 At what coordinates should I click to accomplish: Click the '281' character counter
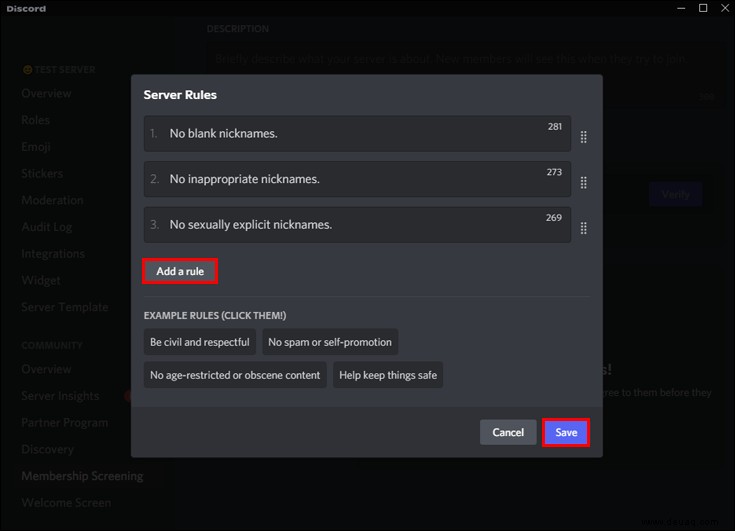tap(555, 127)
